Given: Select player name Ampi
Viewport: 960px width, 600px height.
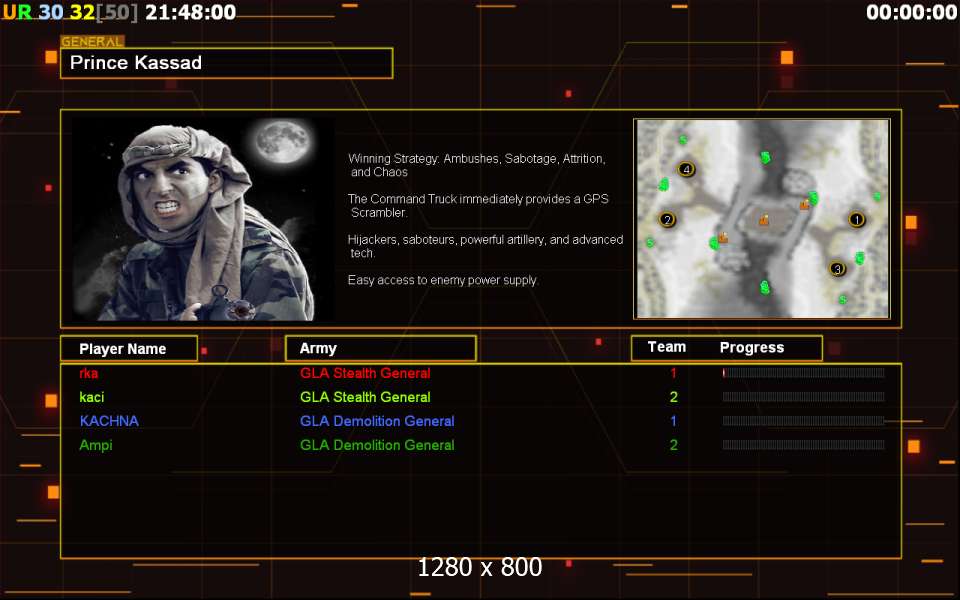Looking at the screenshot, I should coord(96,445).
